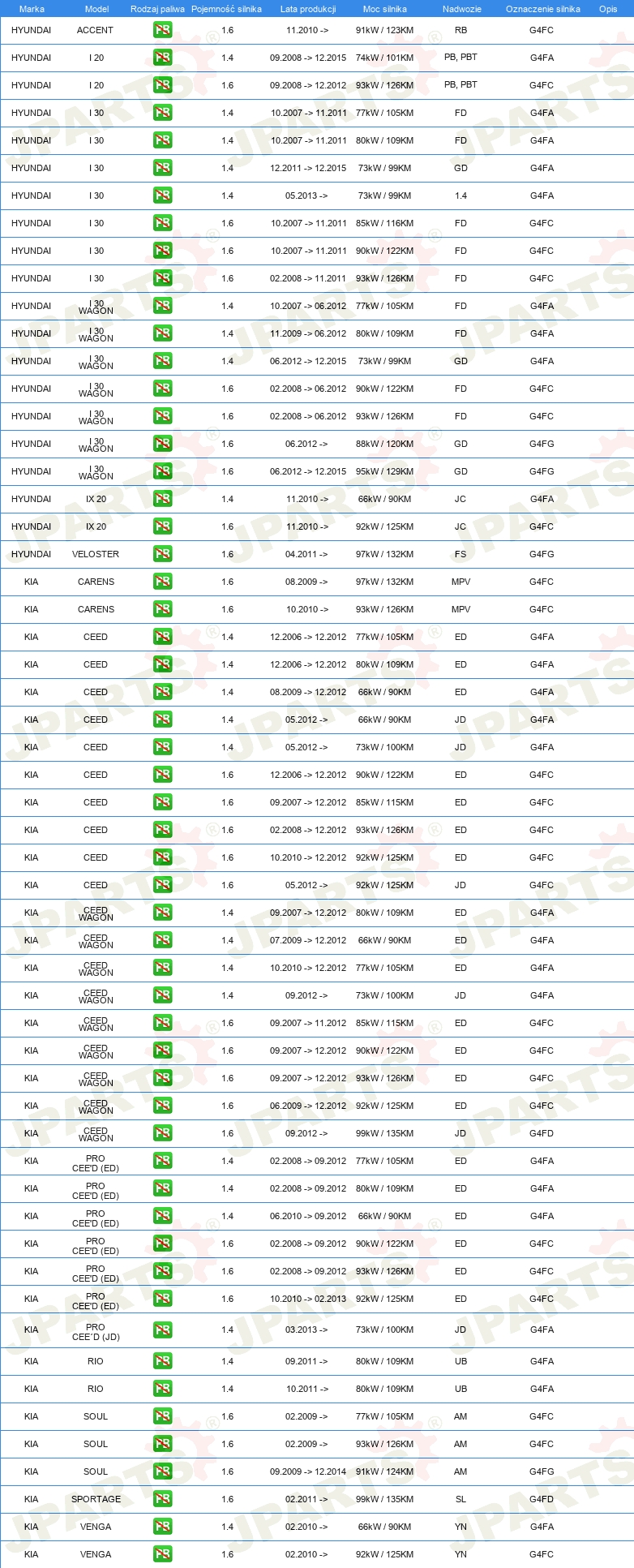Select the petrol icon in the I 20 74kW / 101KM row
The height and width of the screenshot is (1568, 634).
pos(162,58)
